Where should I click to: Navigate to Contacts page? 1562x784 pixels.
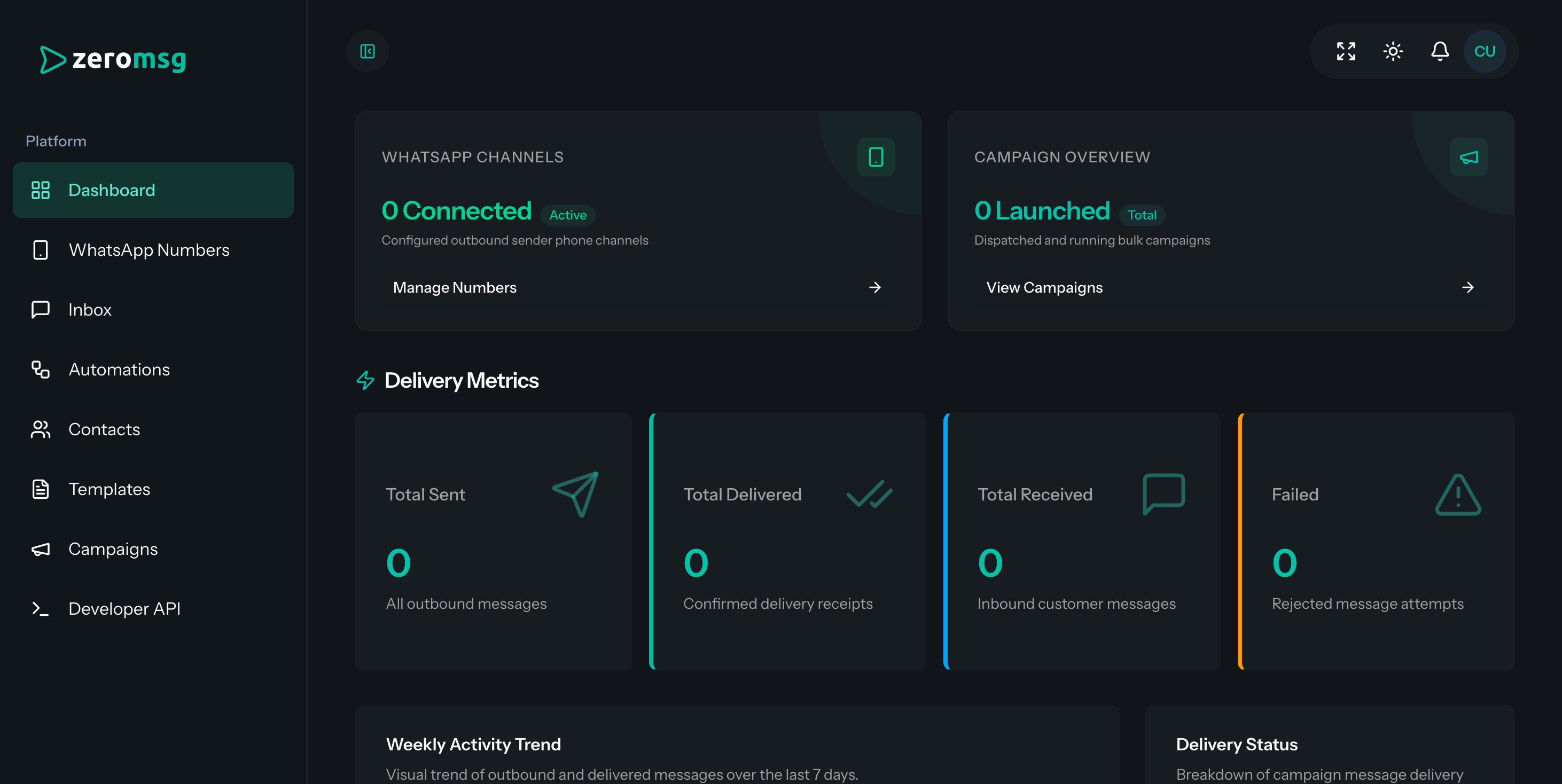point(153,429)
